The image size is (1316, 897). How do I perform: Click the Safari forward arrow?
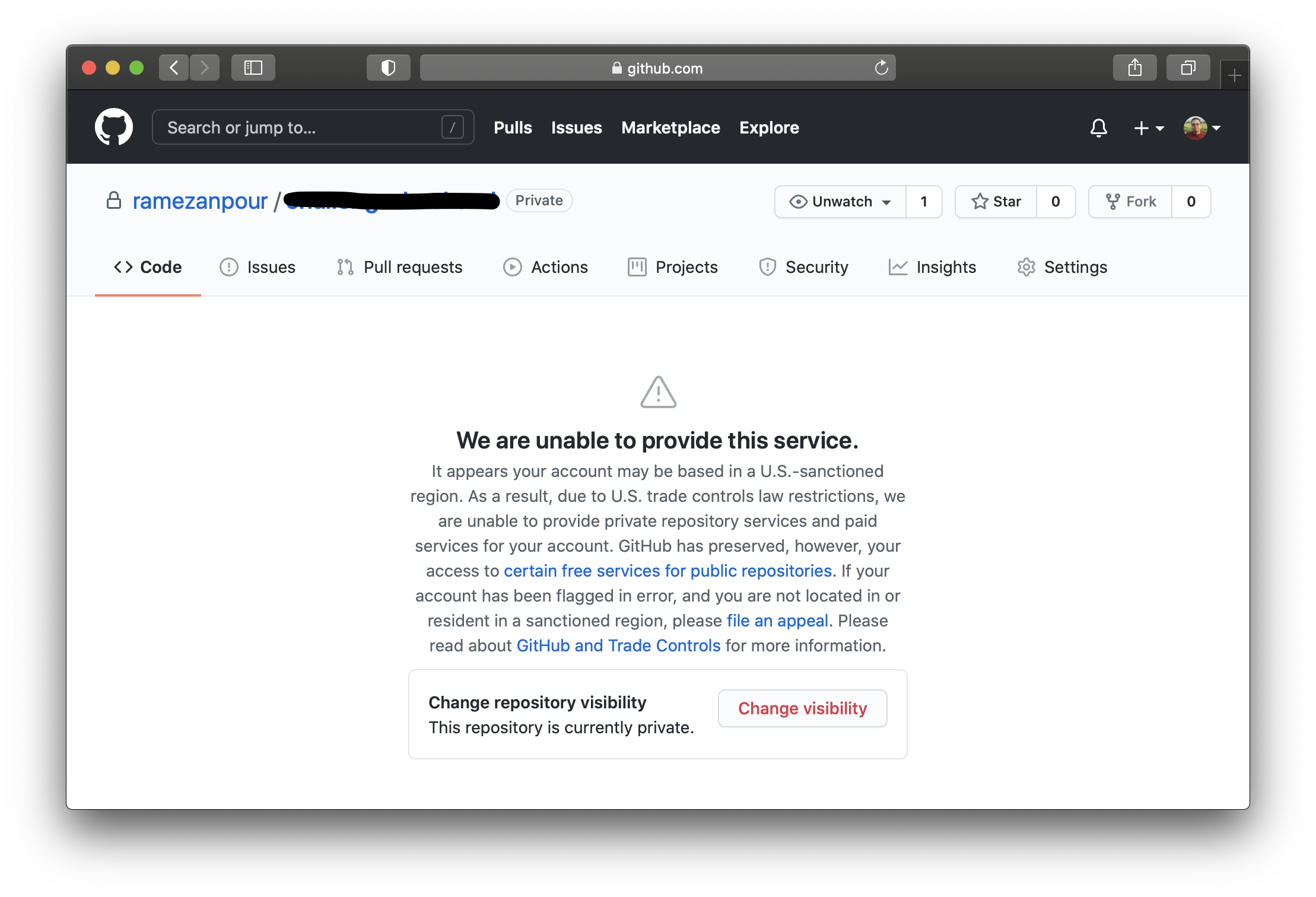(205, 68)
